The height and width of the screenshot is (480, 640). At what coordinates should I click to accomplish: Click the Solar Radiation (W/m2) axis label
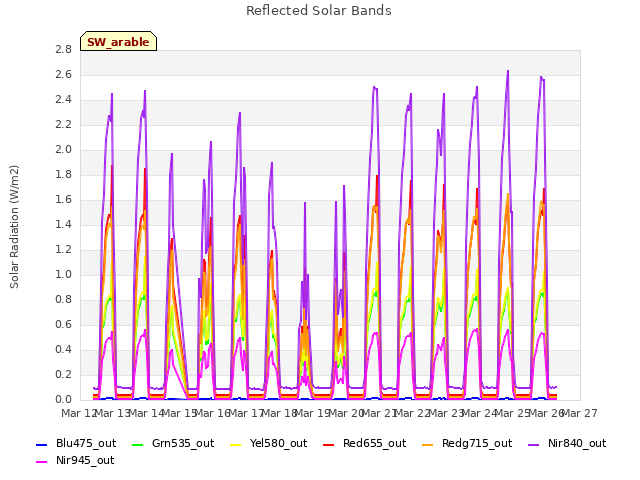point(14,227)
